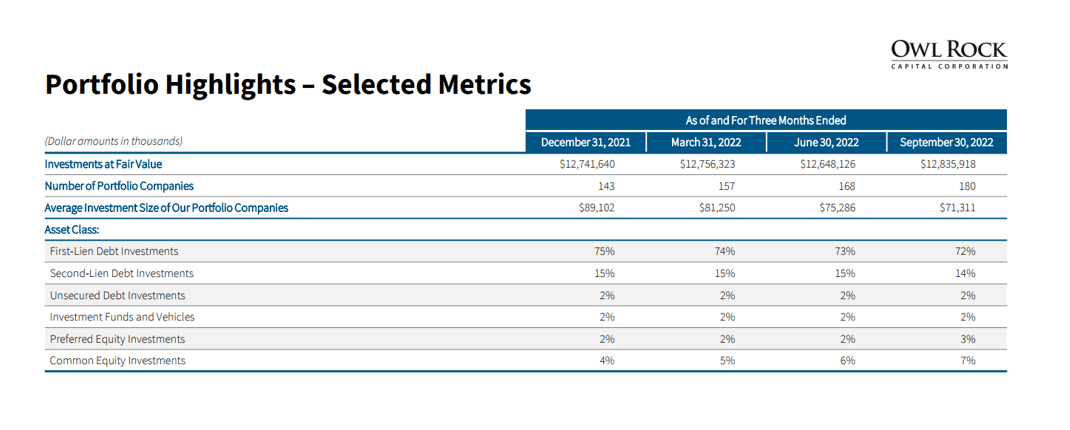
Task: Select the First-Lien Debt Investments row label
Action: (114, 251)
